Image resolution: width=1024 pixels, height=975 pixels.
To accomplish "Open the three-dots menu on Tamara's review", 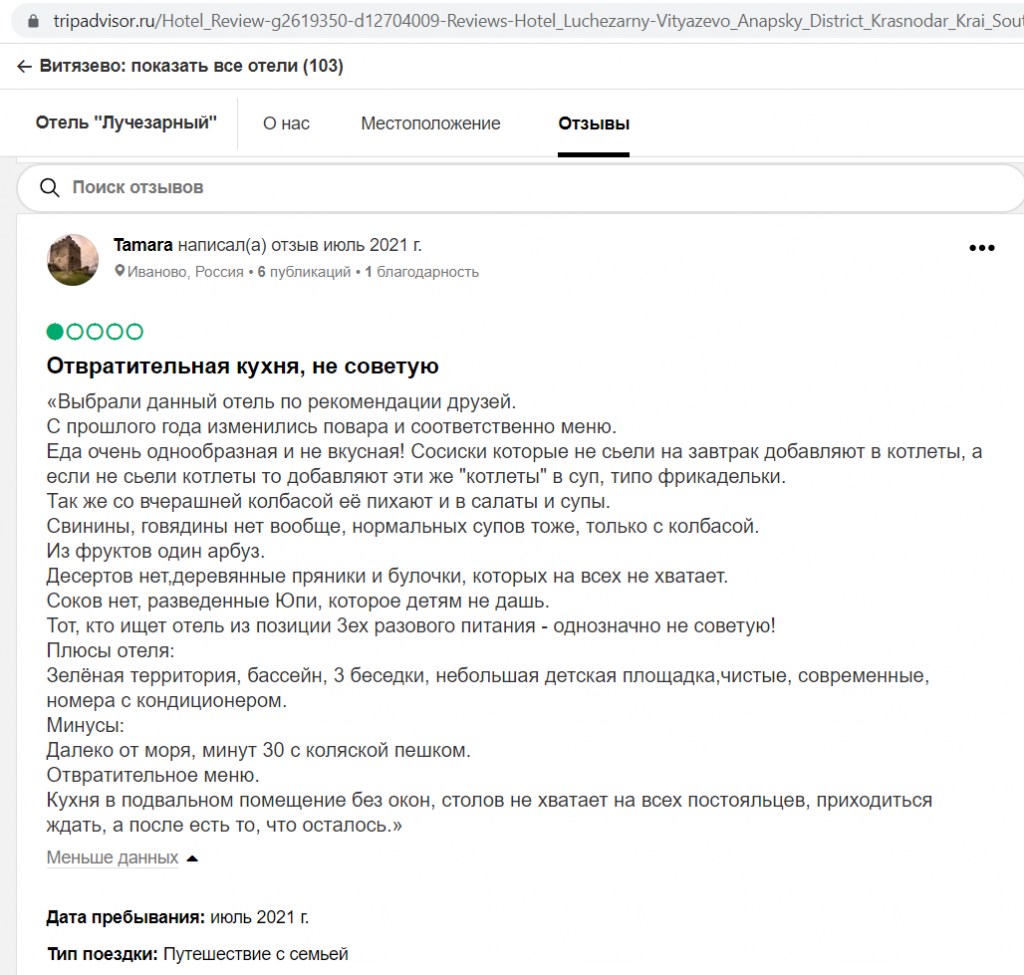I will [x=982, y=249].
